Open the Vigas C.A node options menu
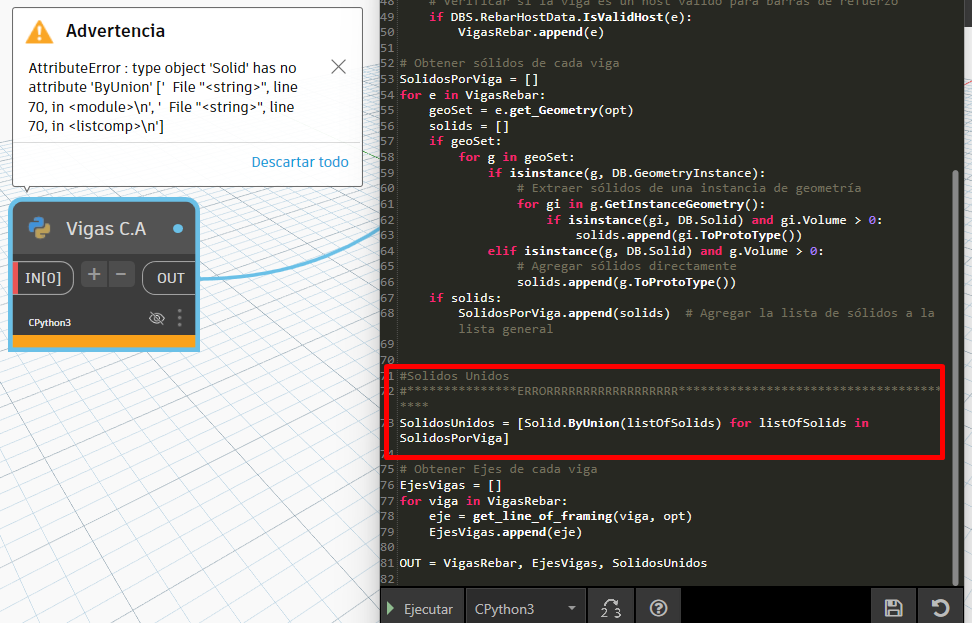 point(180,318)
